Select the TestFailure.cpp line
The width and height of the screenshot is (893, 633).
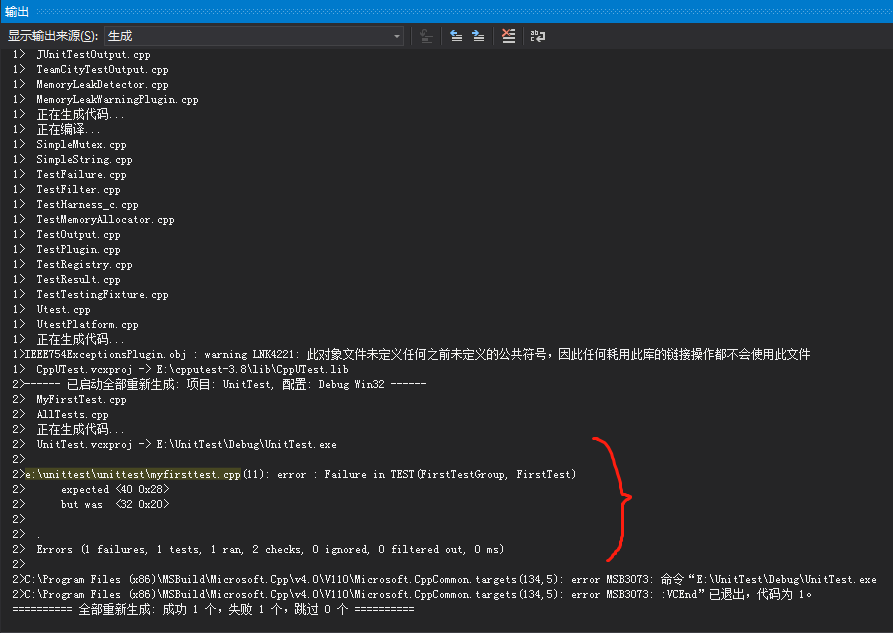coord(69,174)
